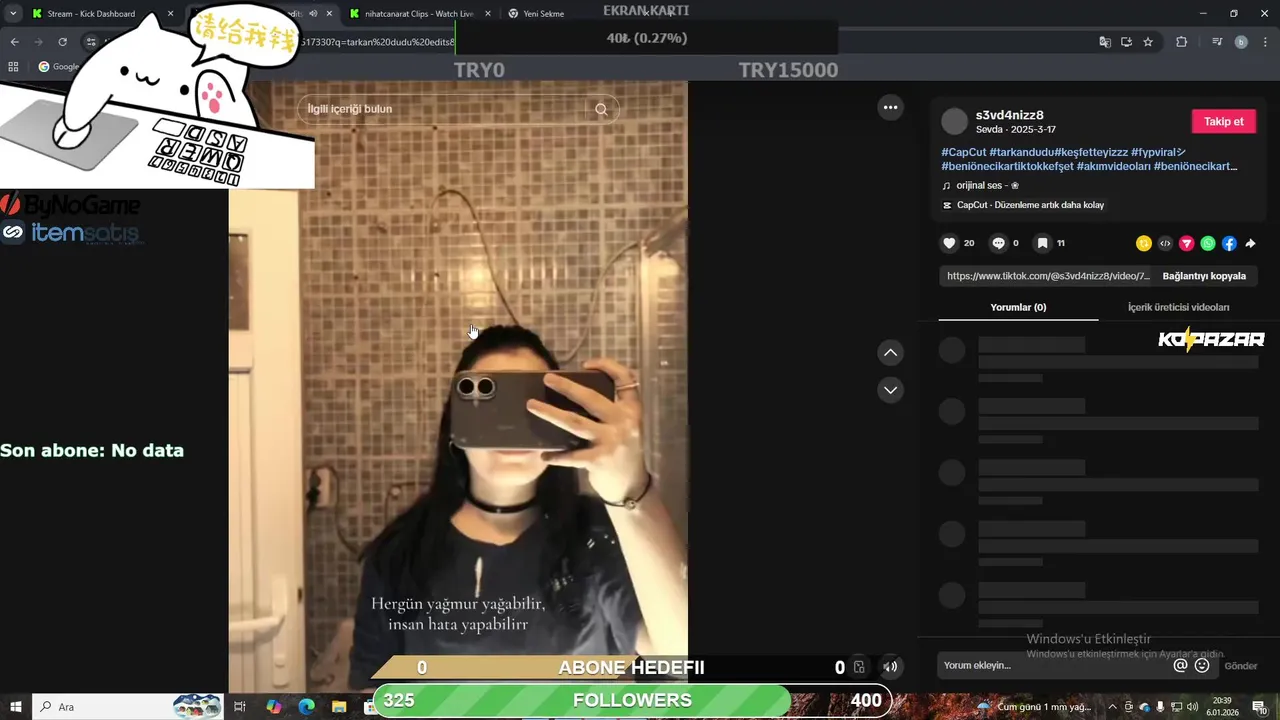Switch to nihatcanarat Clips tab
The image size is (1280, 720).
click(x=420, y=14)
